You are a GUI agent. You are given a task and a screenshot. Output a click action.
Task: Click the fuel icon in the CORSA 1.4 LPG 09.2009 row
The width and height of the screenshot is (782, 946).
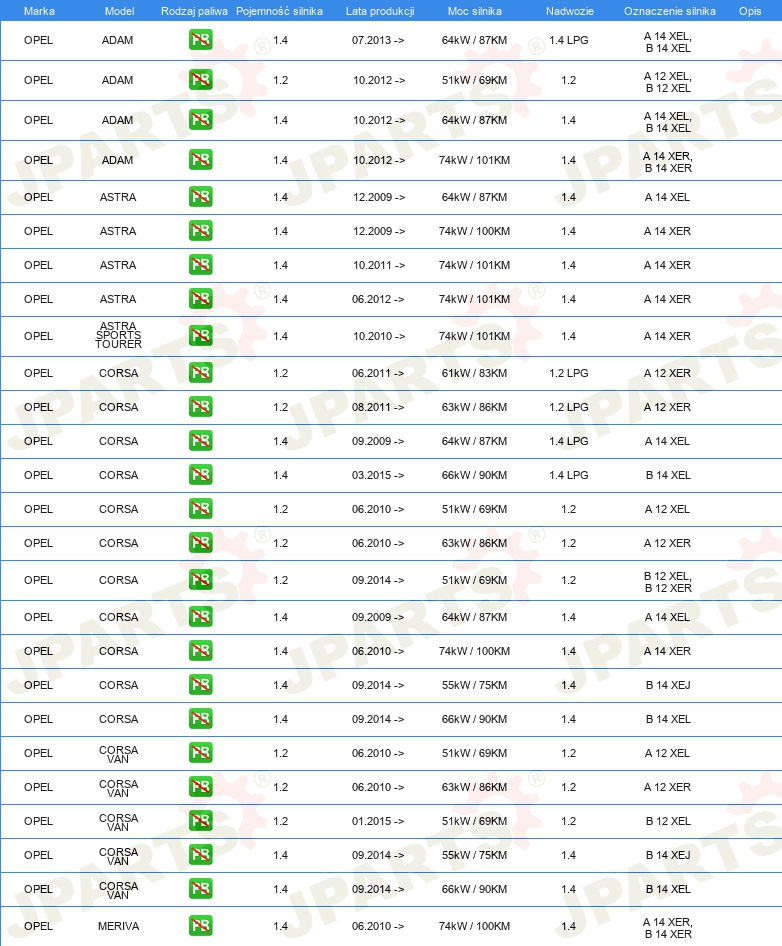(x=200, y=441)
